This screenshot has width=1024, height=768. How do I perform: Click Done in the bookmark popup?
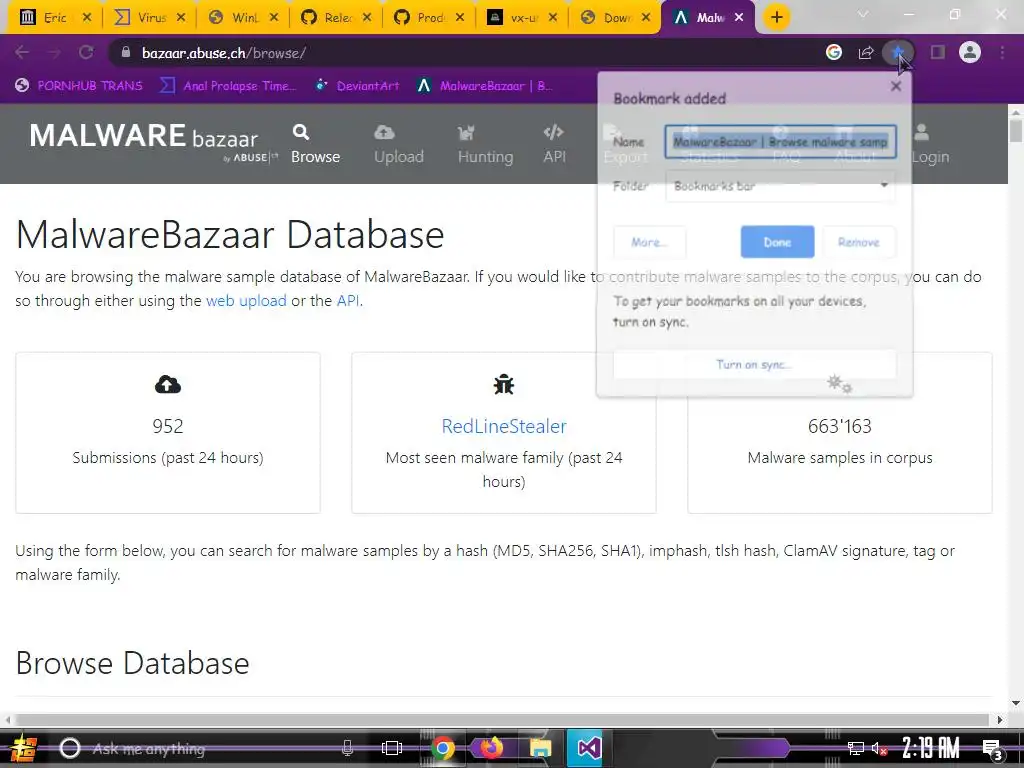click(x=777, y=242)
